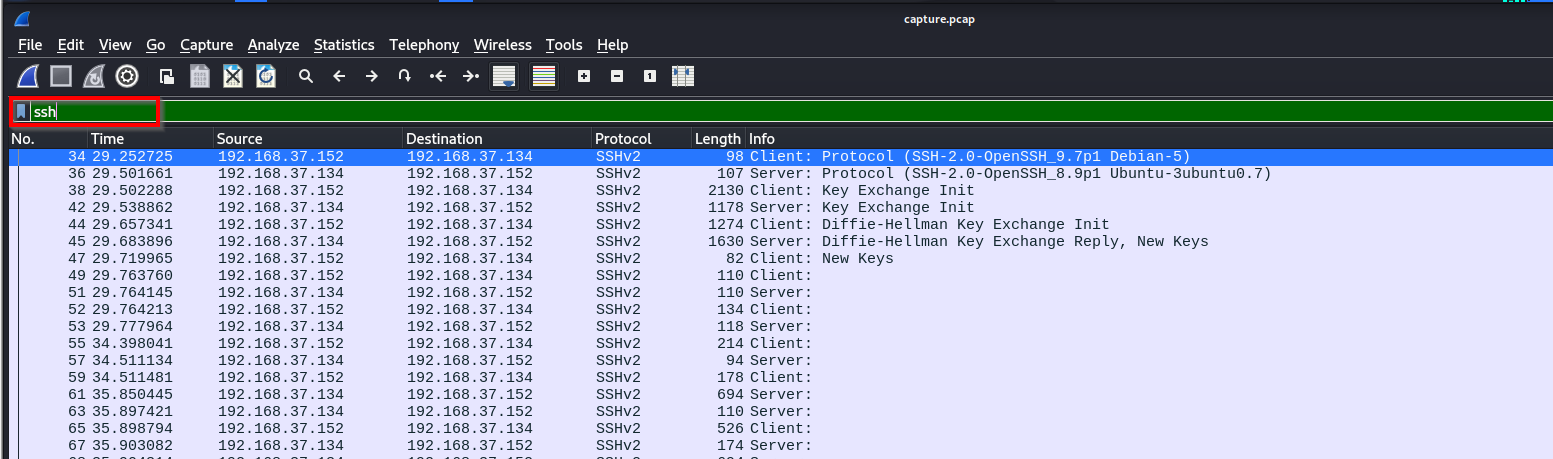Sort by the Time column header
The image size is (1553, 459).
click(x=150, y=139)
